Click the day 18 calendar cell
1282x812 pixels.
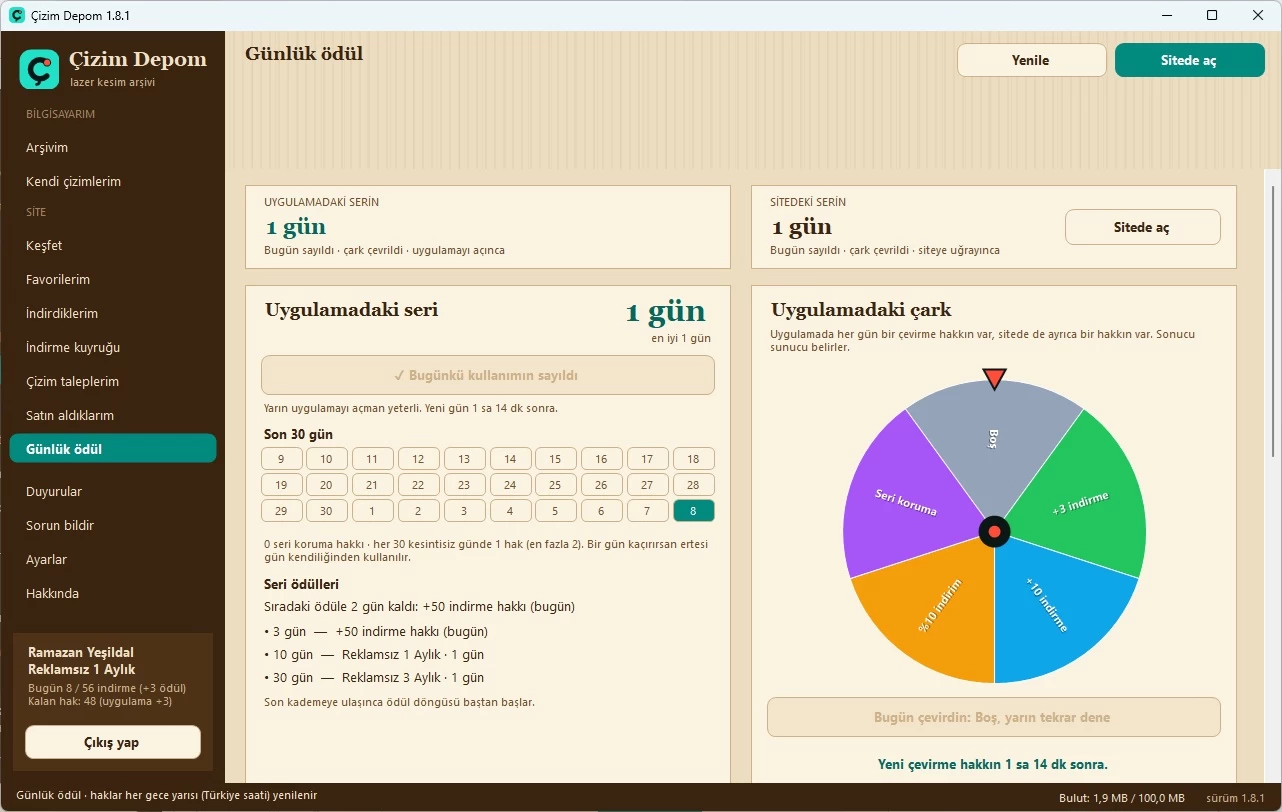point(693,459)
